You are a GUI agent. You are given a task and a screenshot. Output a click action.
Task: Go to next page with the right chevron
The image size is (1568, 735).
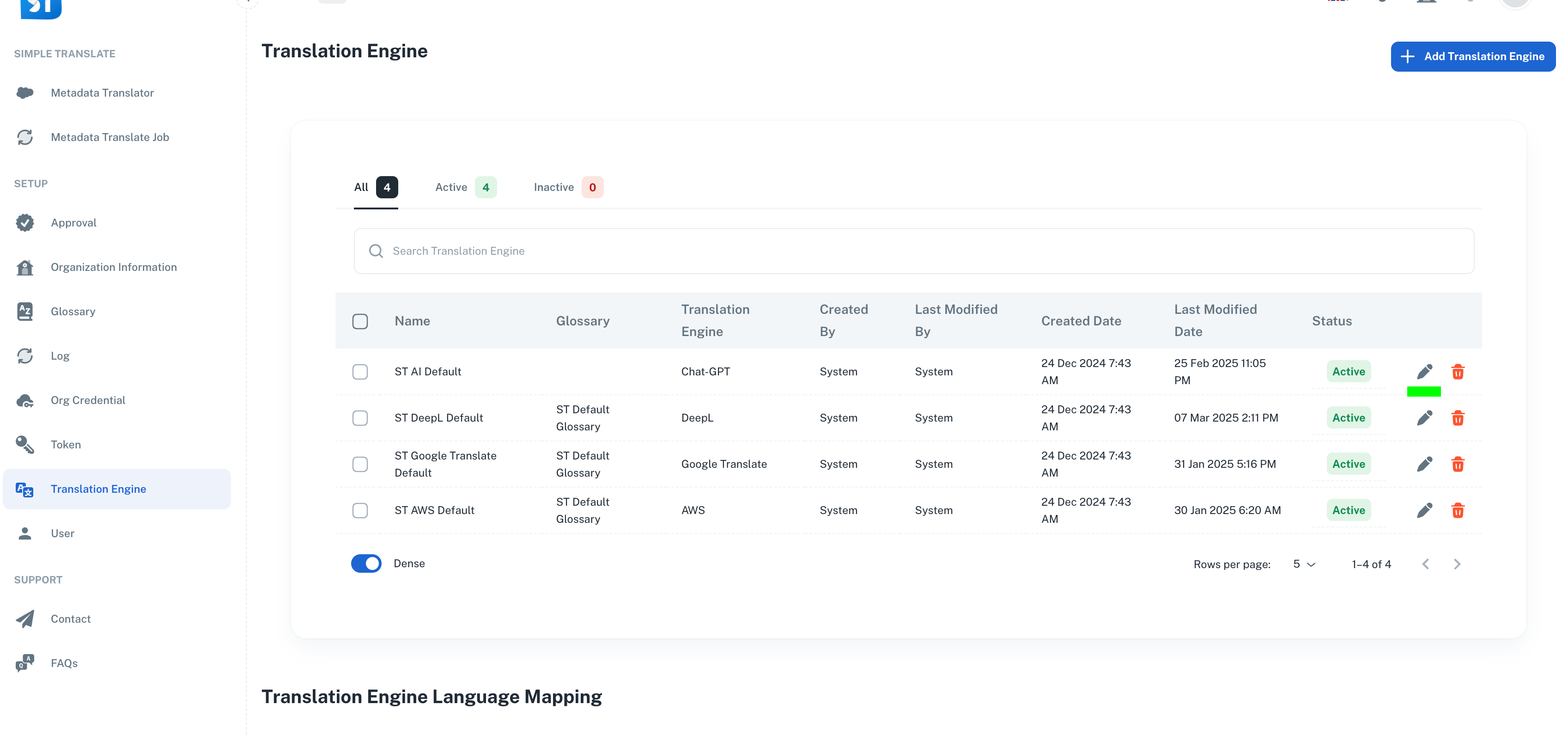click(1457, 564)
